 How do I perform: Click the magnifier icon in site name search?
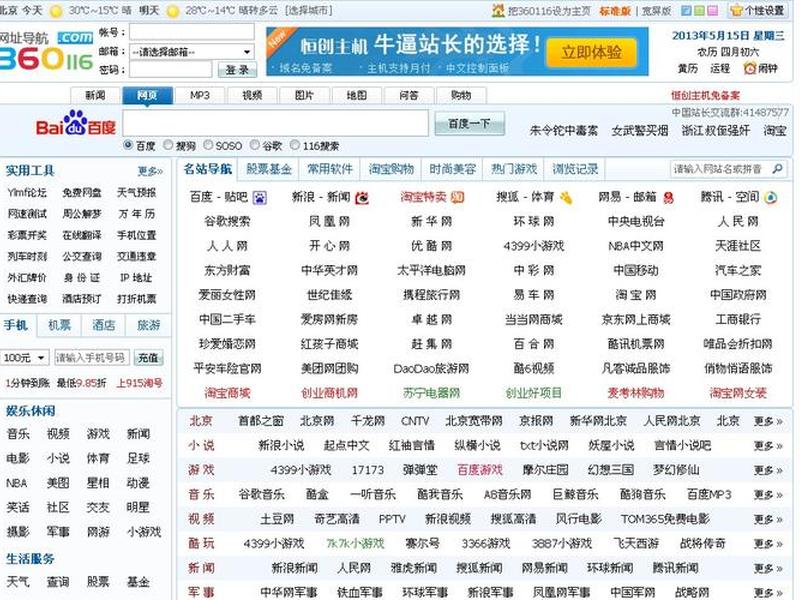click(x=778, y=169)
